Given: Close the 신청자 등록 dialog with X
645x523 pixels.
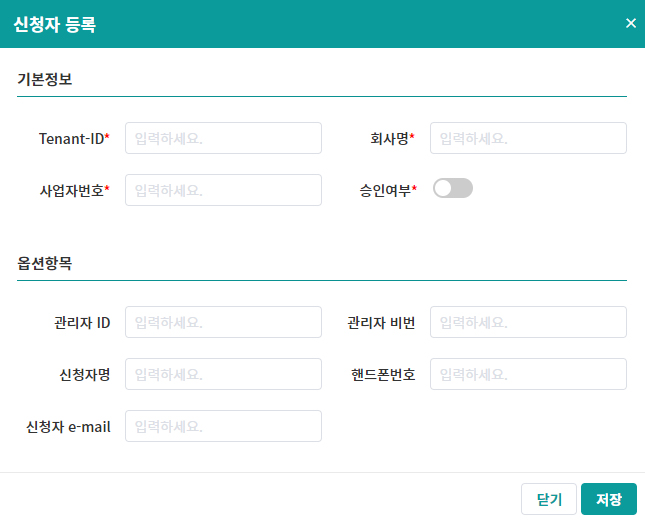Looking at the screenshot, I should coord(630,23).
